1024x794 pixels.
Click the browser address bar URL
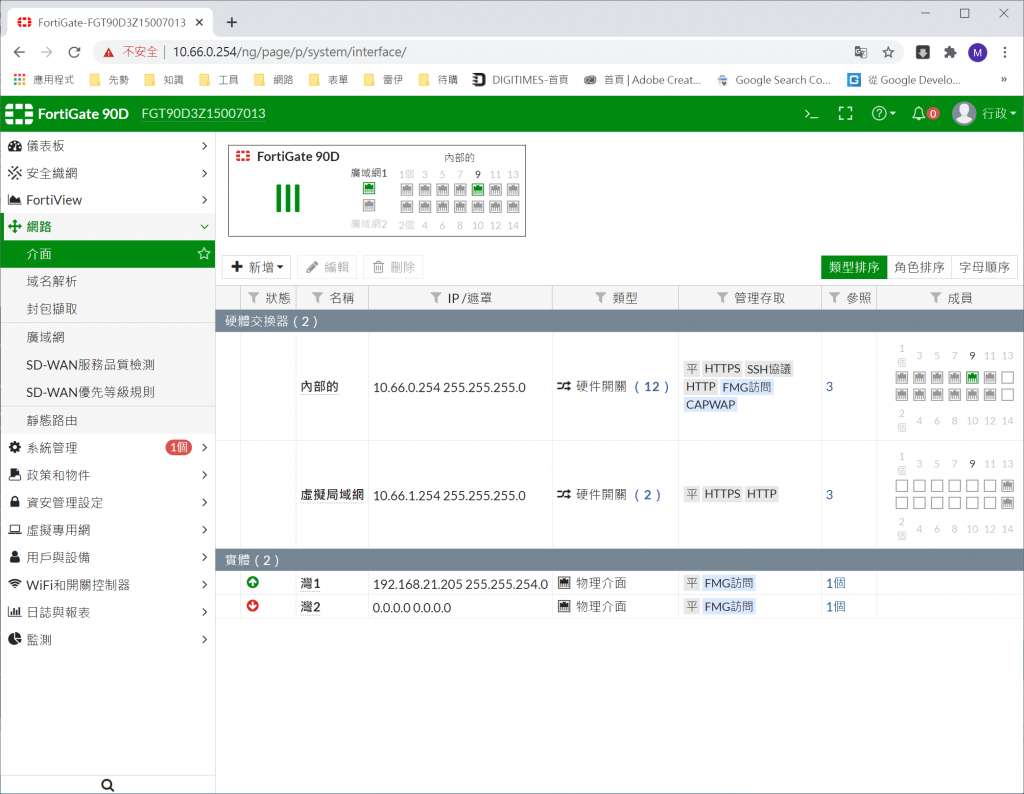tap(289, 52)
